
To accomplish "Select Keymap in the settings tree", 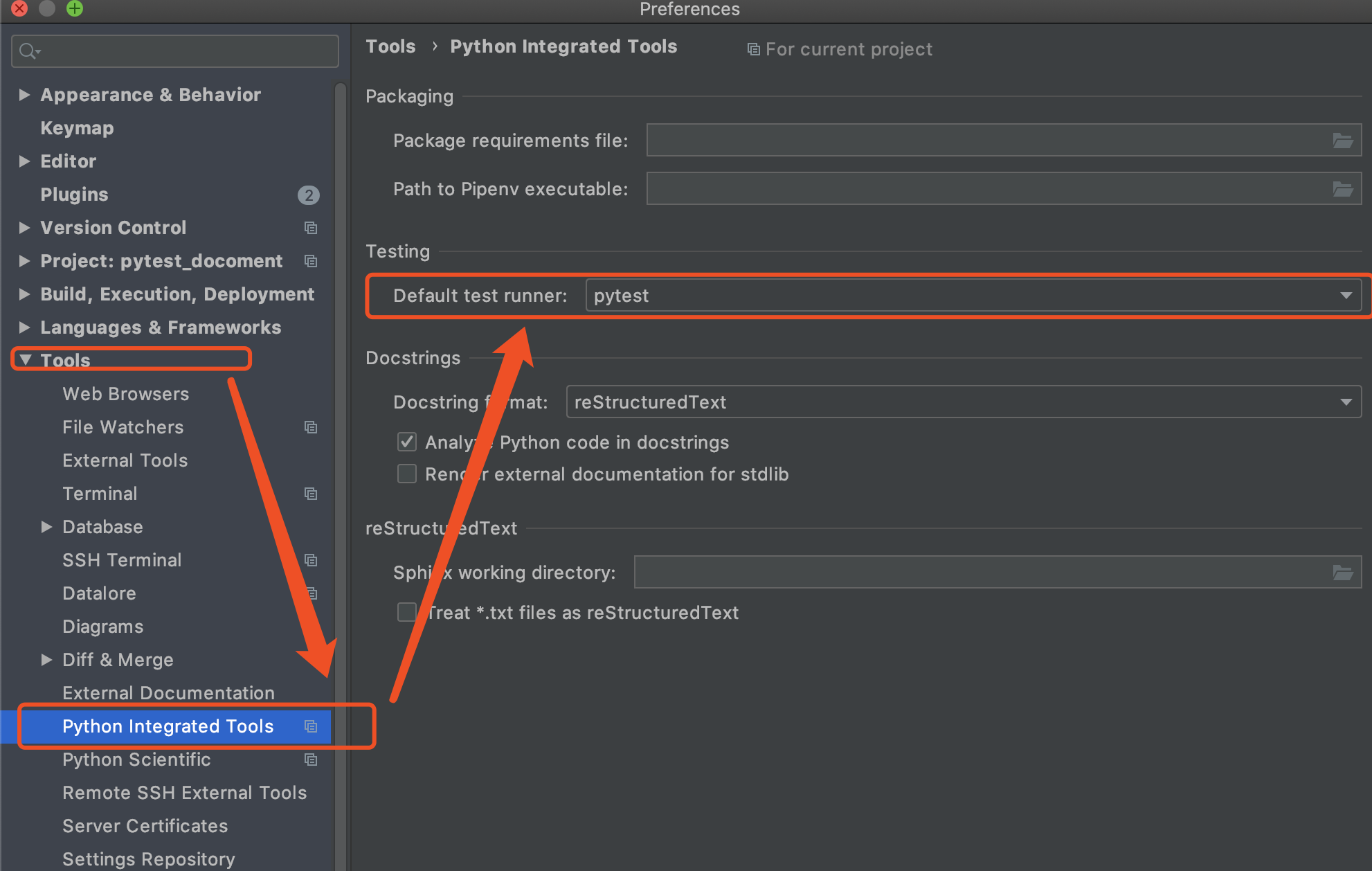I will [x=77, y=128].
